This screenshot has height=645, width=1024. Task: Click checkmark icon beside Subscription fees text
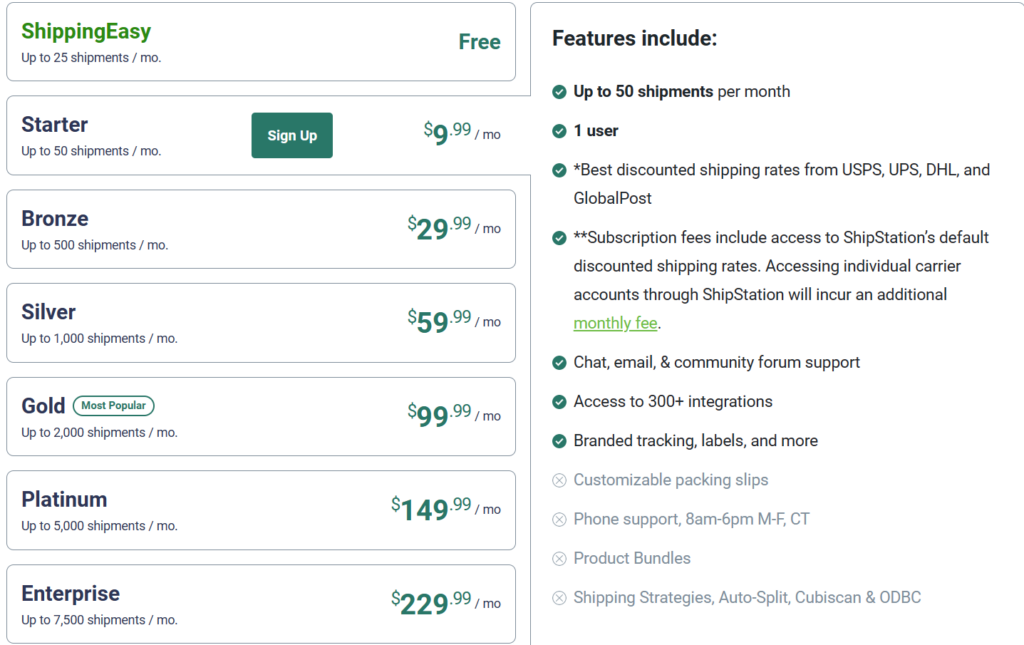point(559,238)
